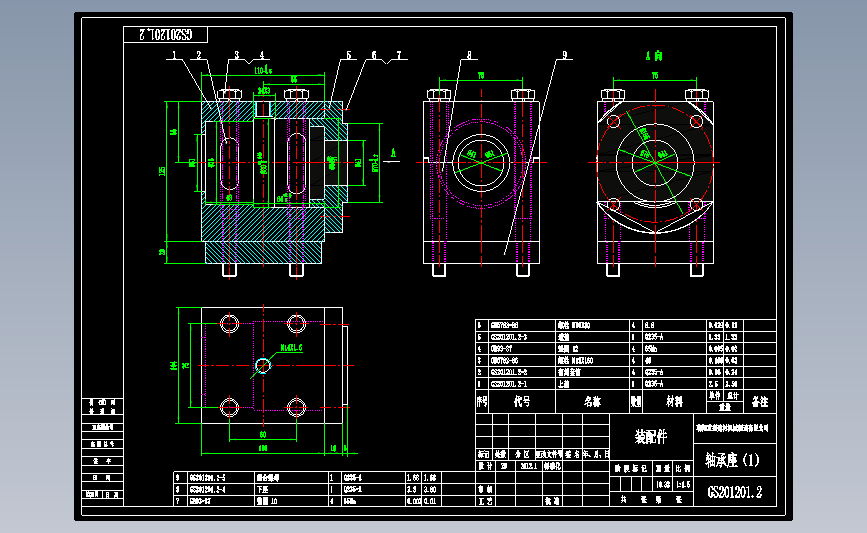Select the 125 height dimension
This screenshot has width=867, height=533.
click(162, 171)
